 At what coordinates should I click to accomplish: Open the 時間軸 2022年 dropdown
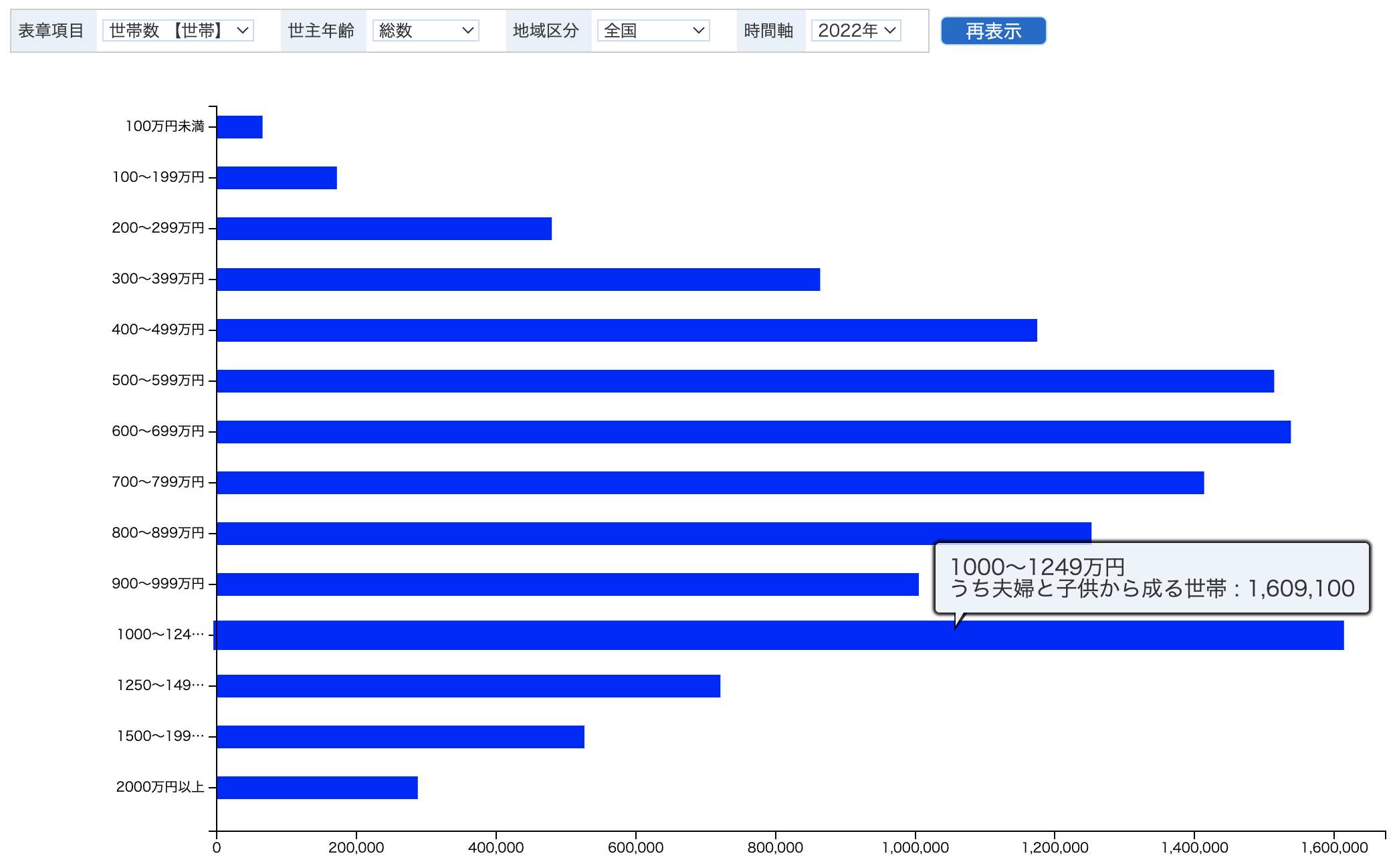(855, 31)
